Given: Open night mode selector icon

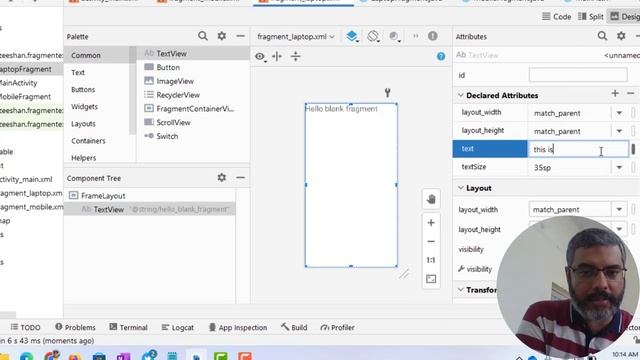Looking at the screenshot, I should coord(394,36).
